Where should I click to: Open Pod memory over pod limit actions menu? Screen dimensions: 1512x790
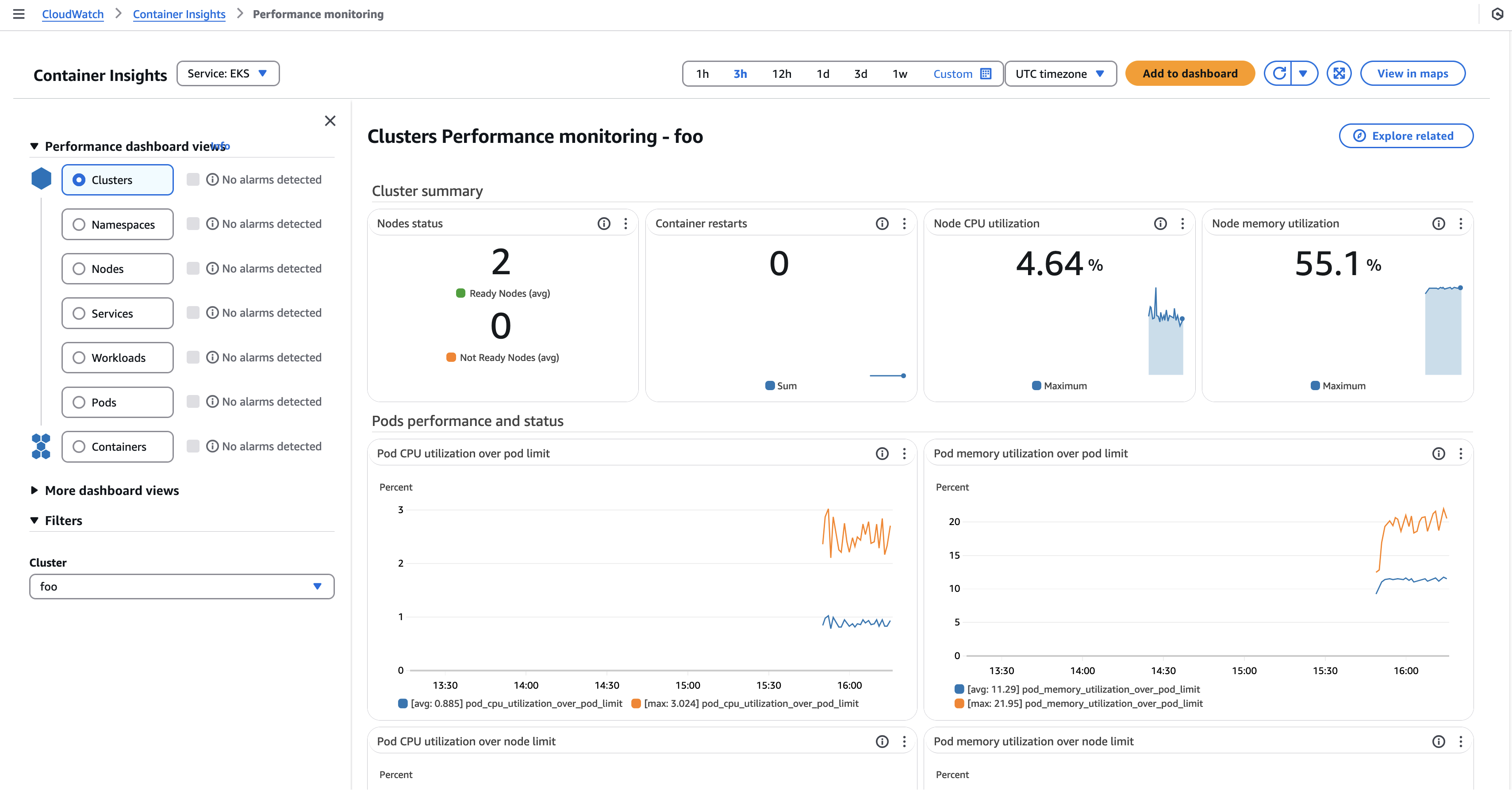1460,453
